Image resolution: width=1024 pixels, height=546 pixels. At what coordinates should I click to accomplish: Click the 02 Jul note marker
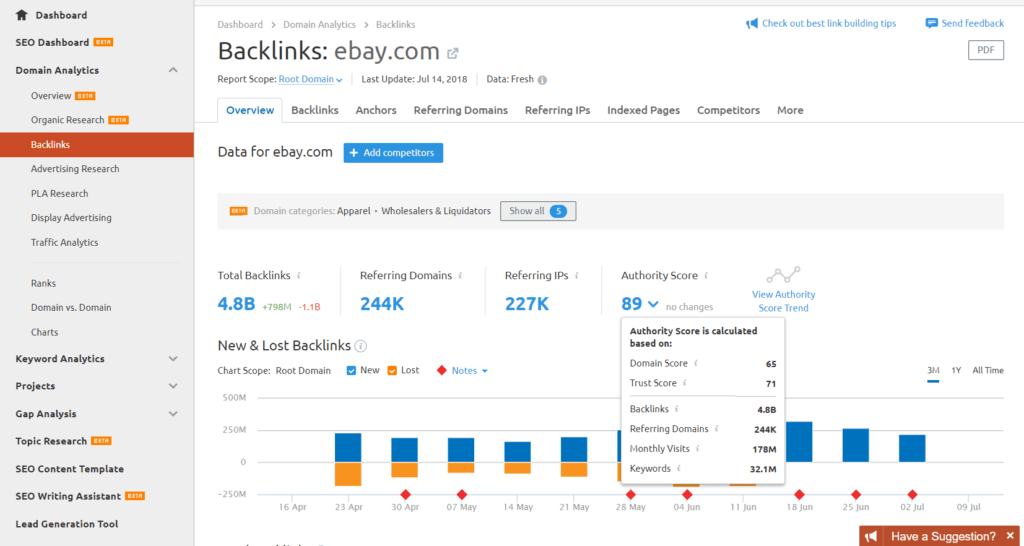[x=912, y=494]
